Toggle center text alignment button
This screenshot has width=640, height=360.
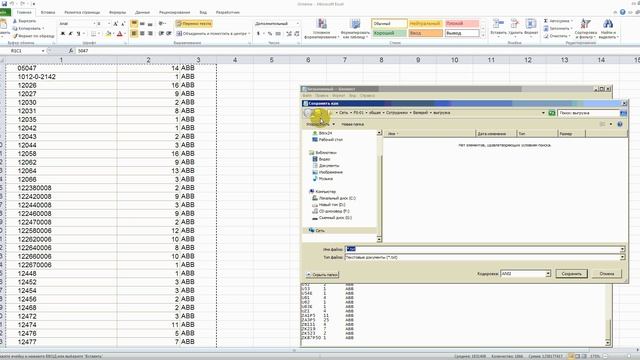click(142, 33)
